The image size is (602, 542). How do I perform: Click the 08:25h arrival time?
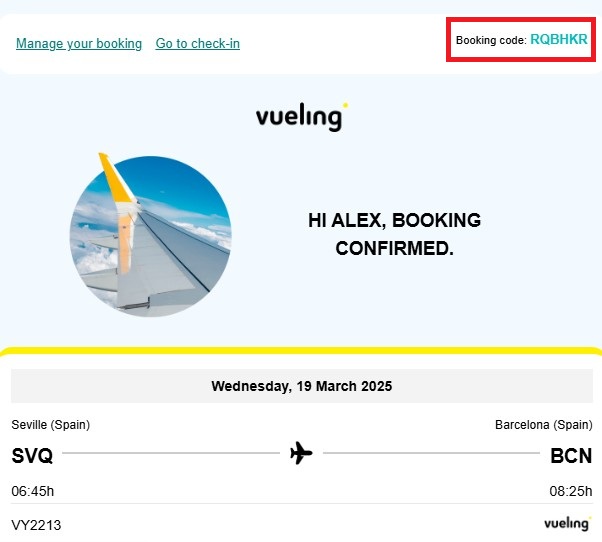tap(571, 490)
